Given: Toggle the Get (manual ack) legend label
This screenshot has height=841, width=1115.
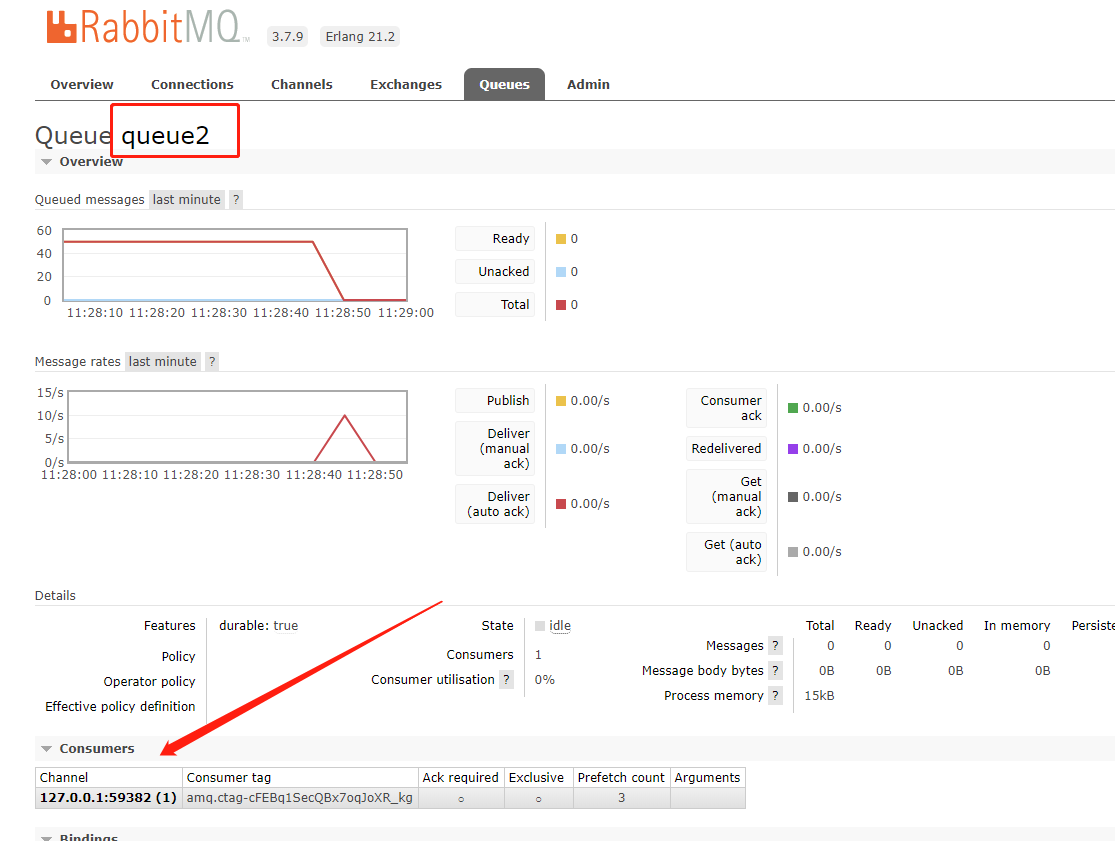Looking at the screenshot, I should [x=726, y=496].
